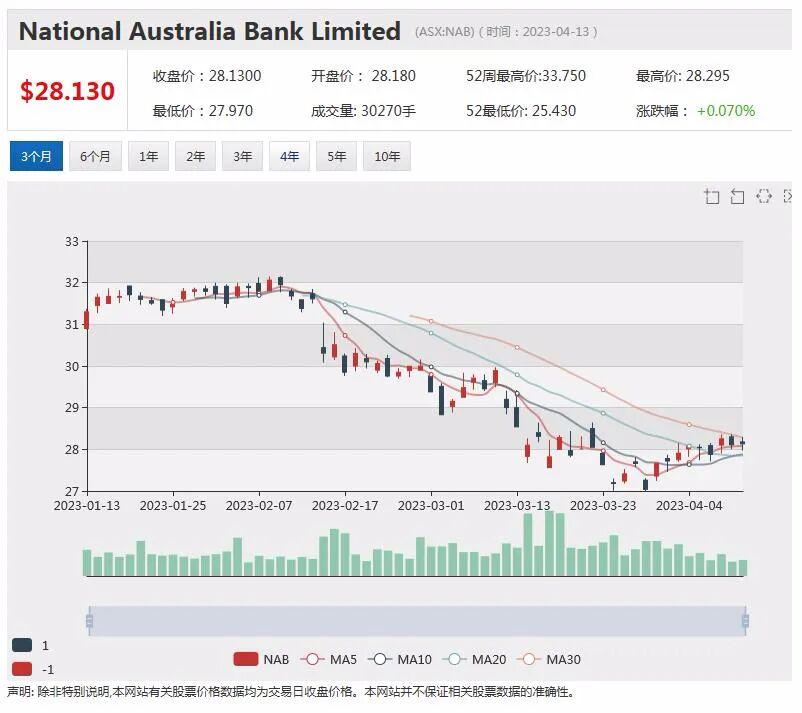Click the (ASX:NAB) ticker label
Screen dimensions: 802x713
pos(444,32)
